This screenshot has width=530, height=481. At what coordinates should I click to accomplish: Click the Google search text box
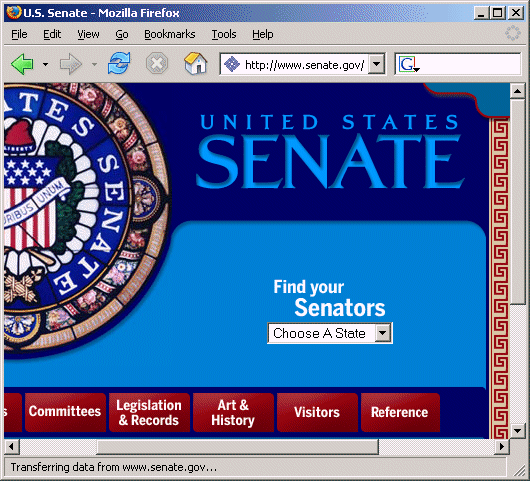[x=470, y=64]
